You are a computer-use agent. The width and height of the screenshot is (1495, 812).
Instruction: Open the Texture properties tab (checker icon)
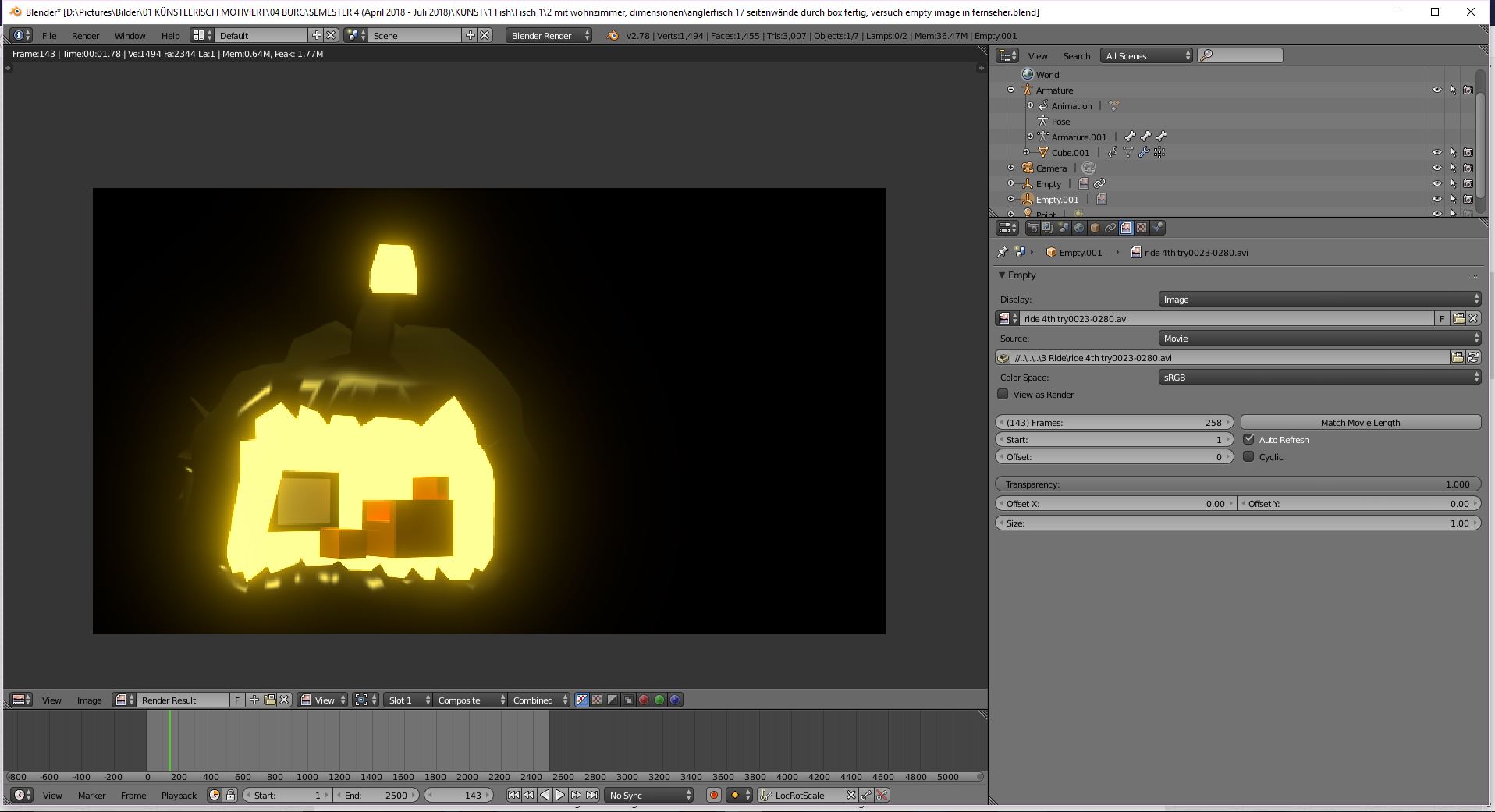[x=1142, y=228]
